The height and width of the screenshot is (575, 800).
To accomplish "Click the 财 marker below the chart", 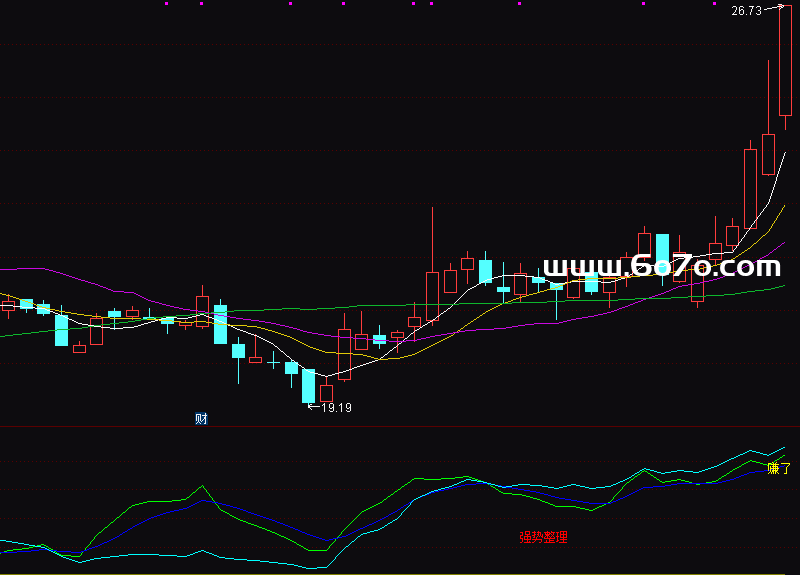I will 201,419.
